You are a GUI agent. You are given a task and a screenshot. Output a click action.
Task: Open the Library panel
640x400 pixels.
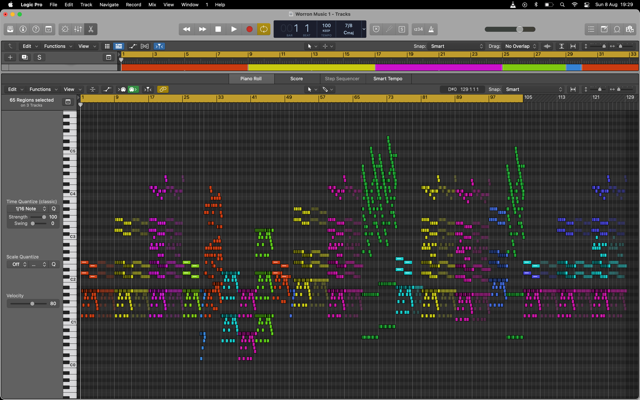pos(10,29)
